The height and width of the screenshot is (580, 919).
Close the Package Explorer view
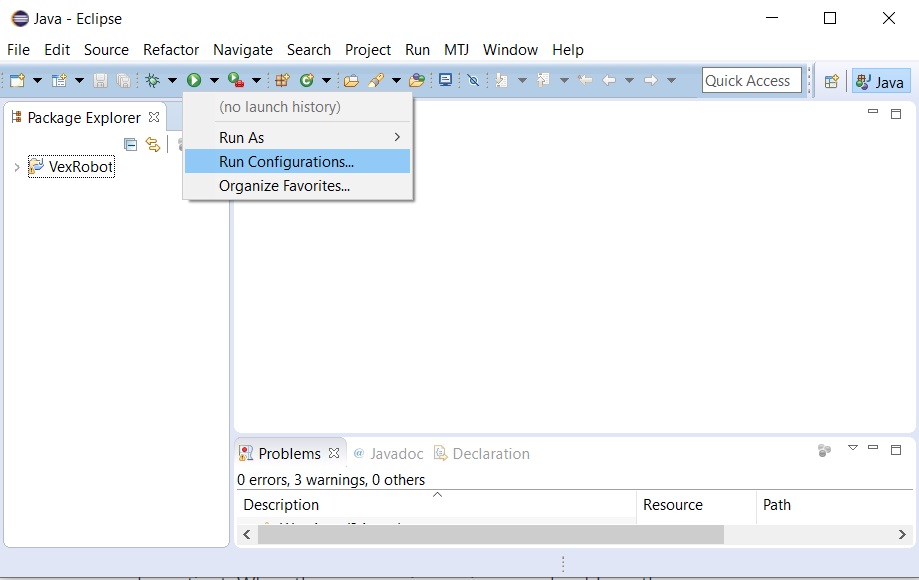pos(154,117)
